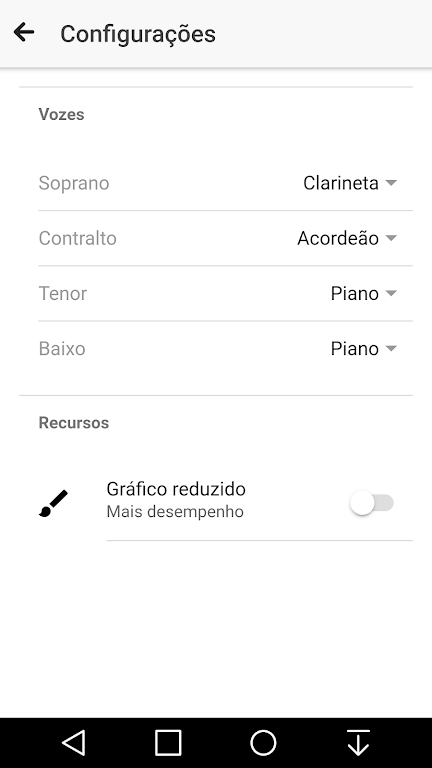Tap the Android home circle button
Image resolution: width=432 pixels, height=768 pixels.
pos(264,743)
